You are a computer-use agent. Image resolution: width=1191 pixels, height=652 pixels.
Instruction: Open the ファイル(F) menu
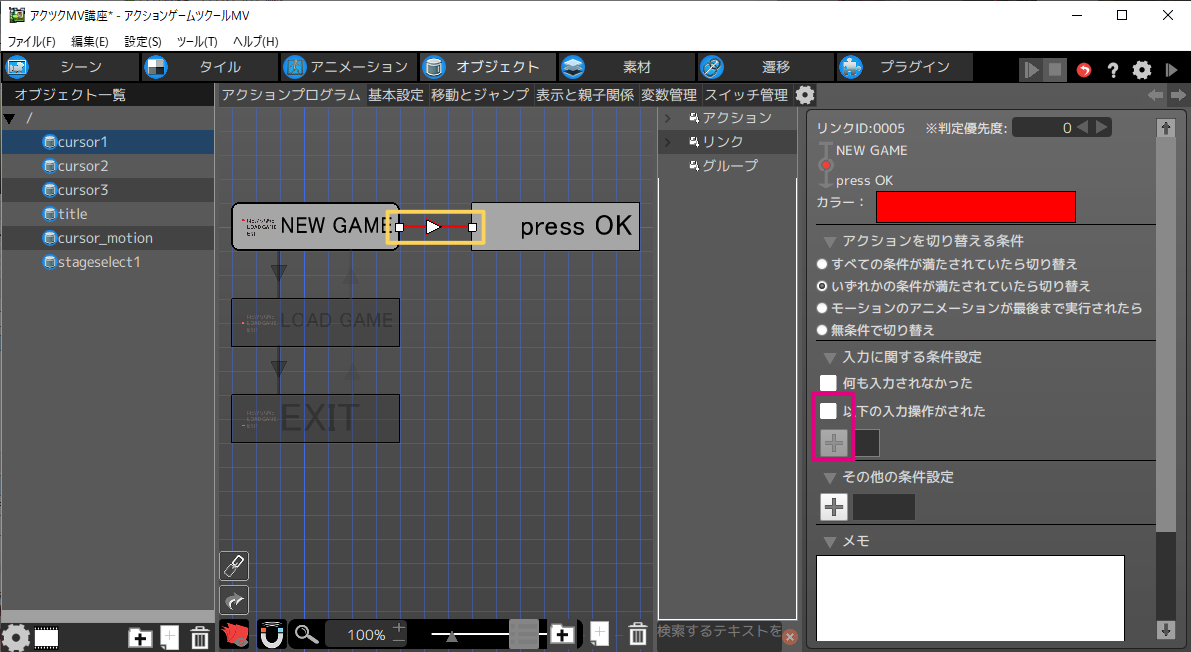click(x=32, y=42)
